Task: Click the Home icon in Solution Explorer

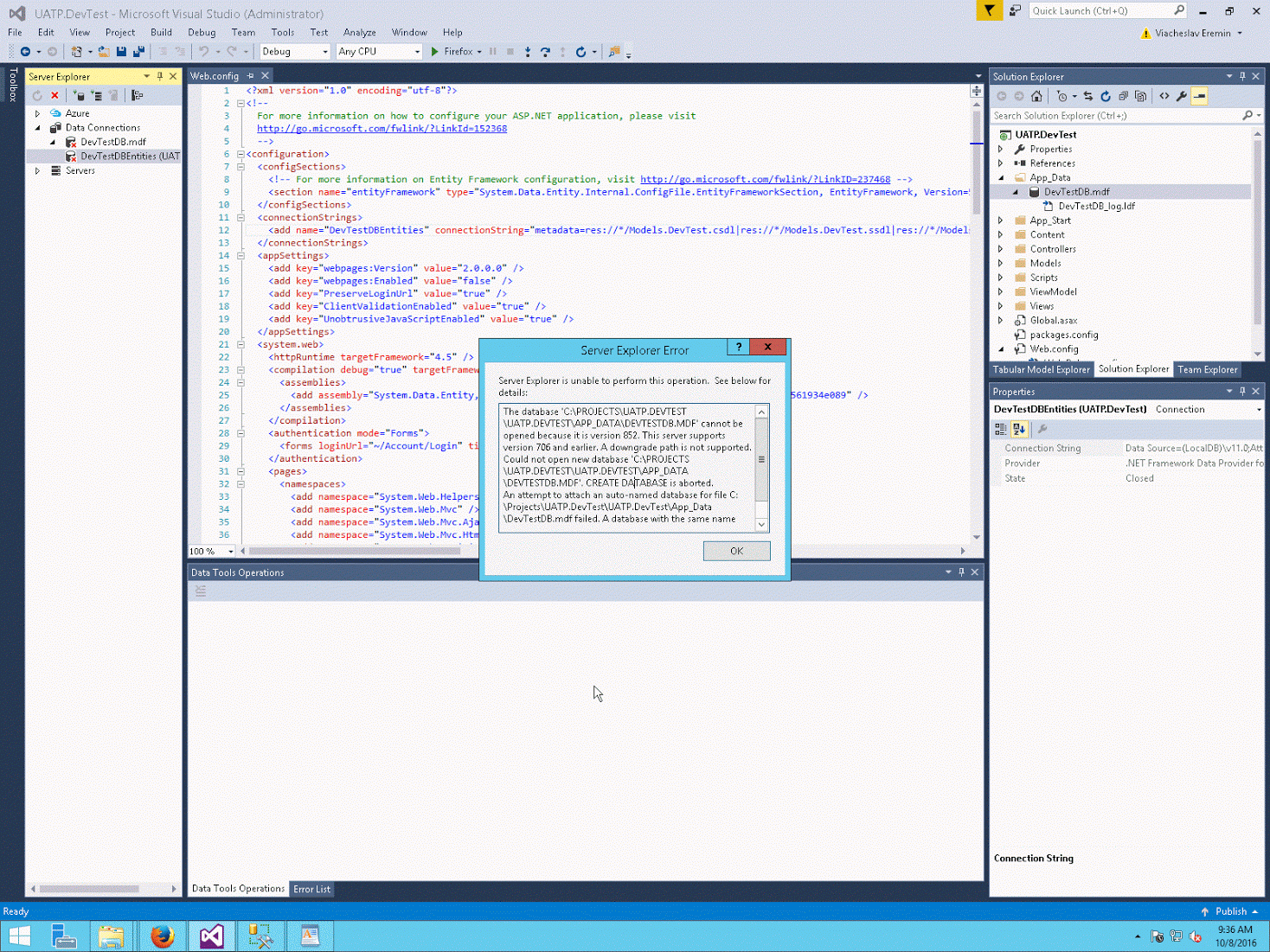Action: (x=1036, y=96)
